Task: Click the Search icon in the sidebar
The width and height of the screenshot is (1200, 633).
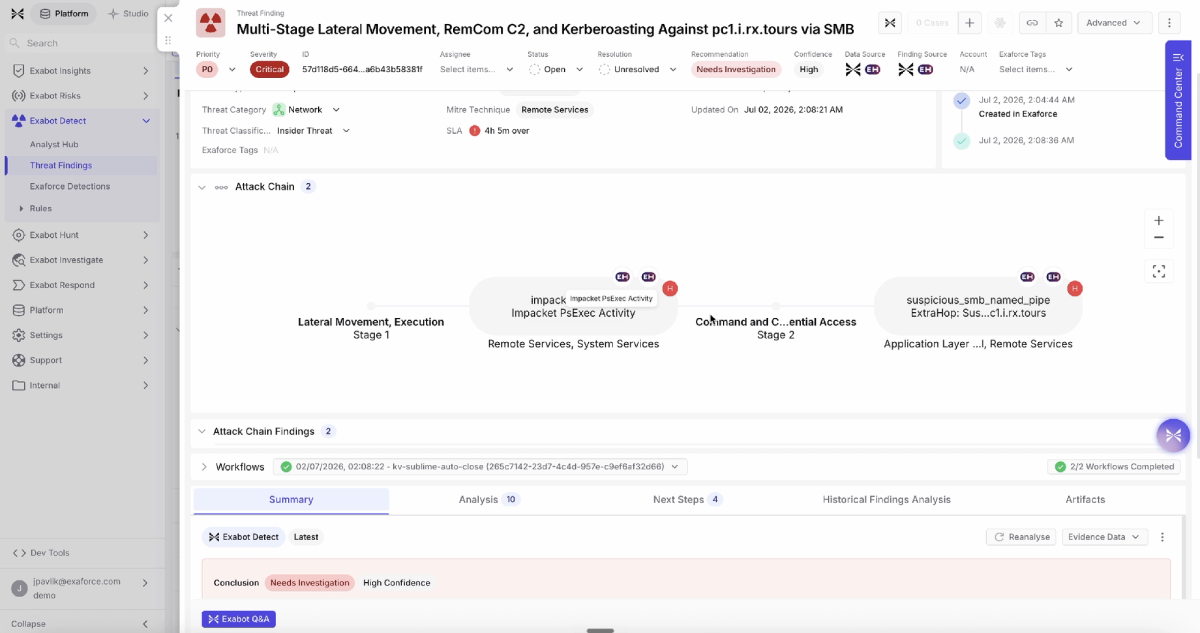Action: pyautogui.click(x=15, y=43)
